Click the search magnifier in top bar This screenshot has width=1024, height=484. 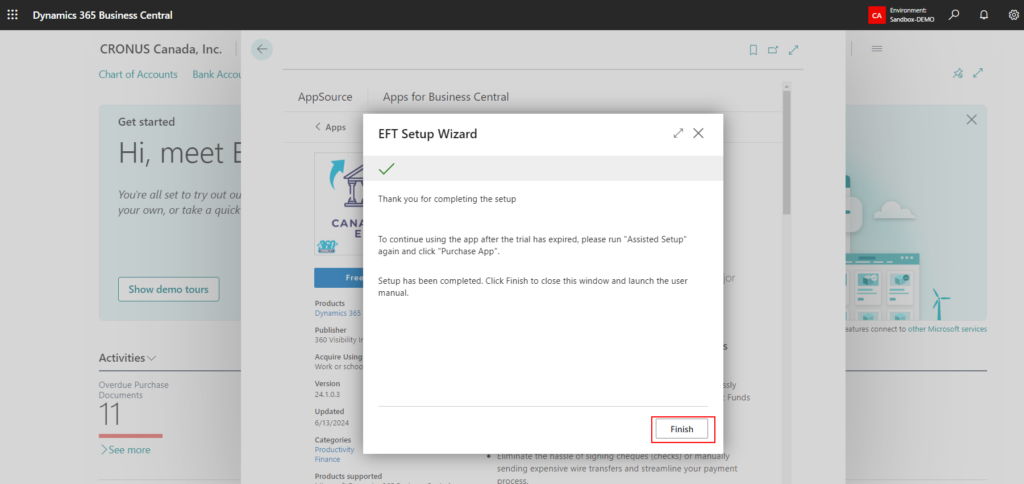(954, 14)
